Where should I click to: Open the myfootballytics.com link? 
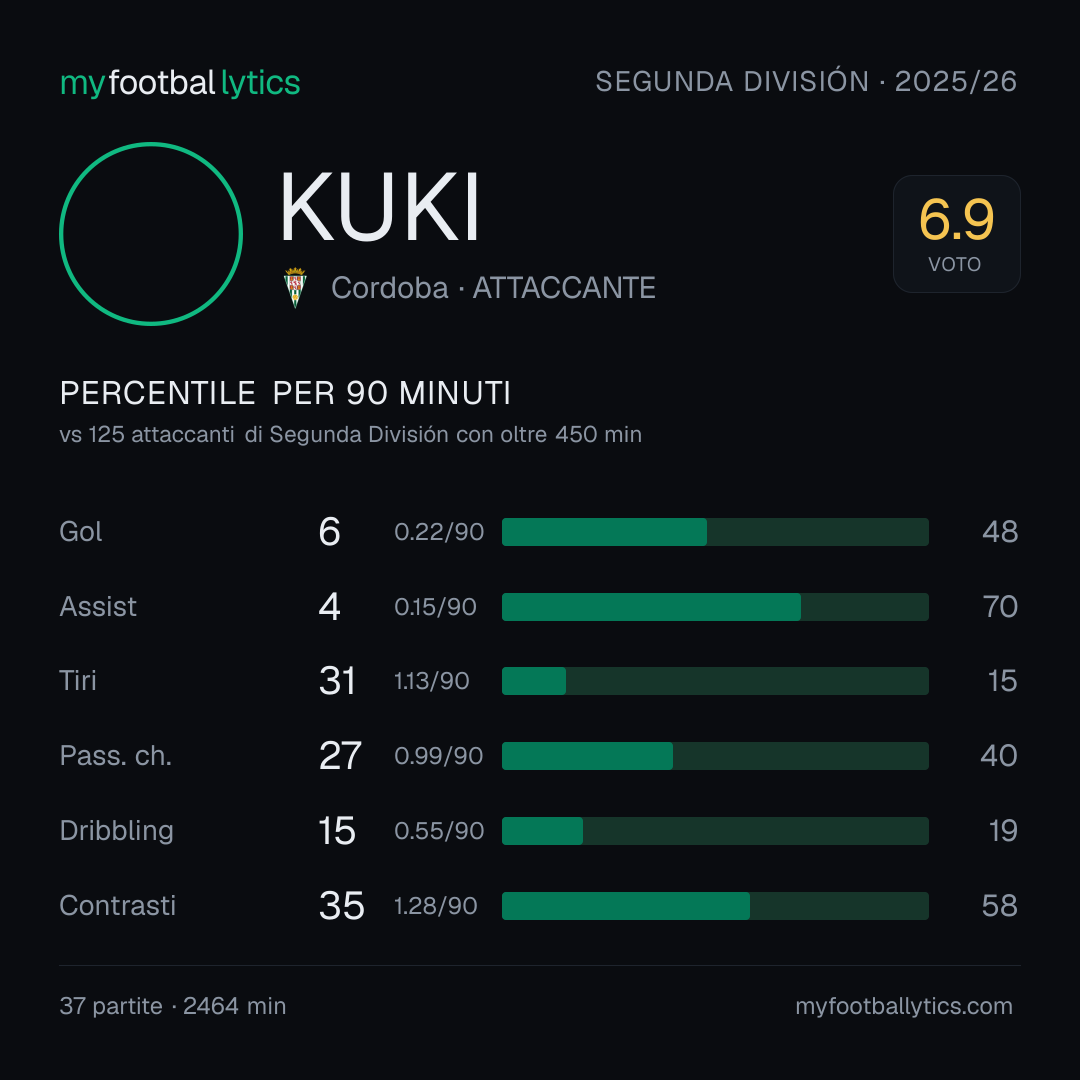tap(904, 1006)
